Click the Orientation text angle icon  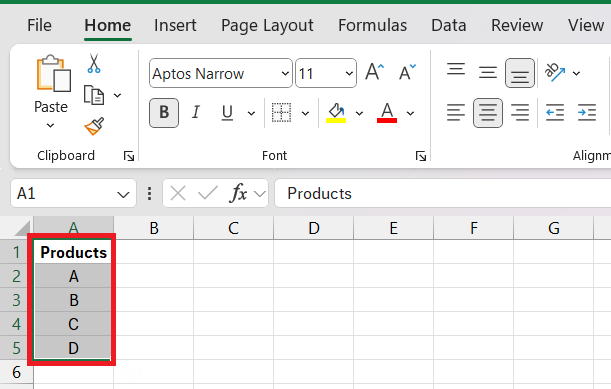pos(554,72)
